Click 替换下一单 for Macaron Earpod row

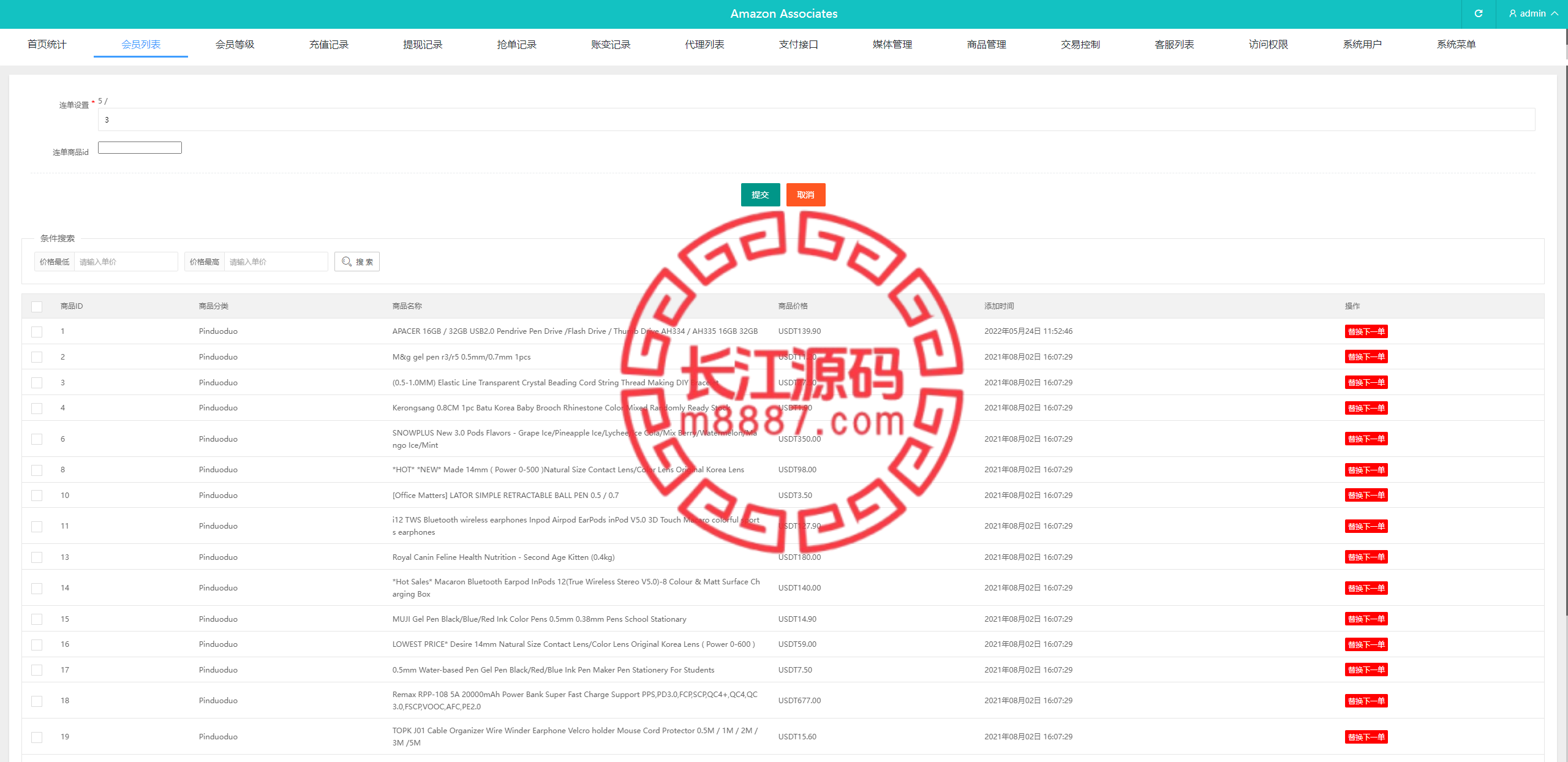pyautogui.click(x=1366, y=588)
